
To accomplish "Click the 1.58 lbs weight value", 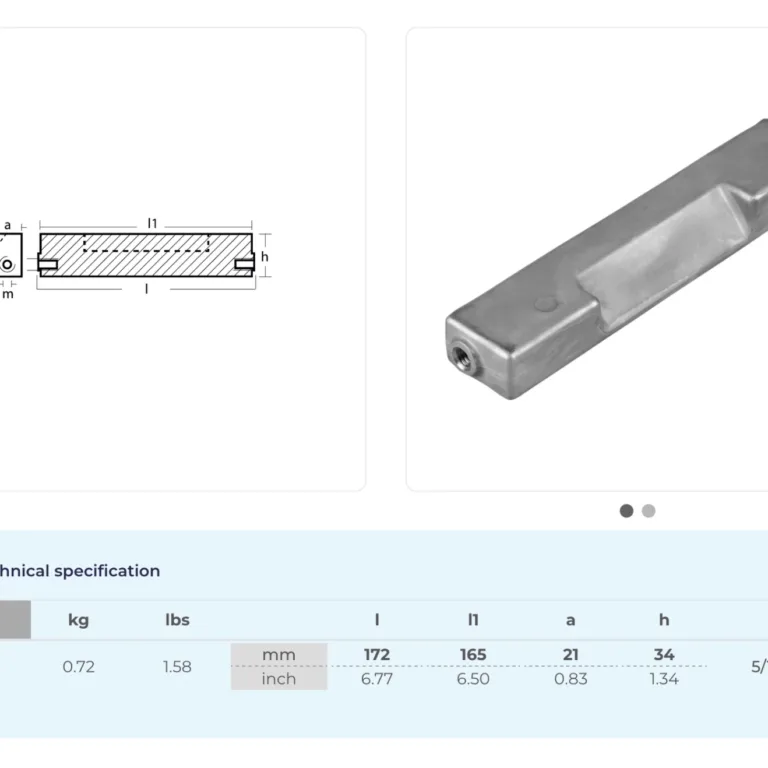I will click(x=177, y=667).
